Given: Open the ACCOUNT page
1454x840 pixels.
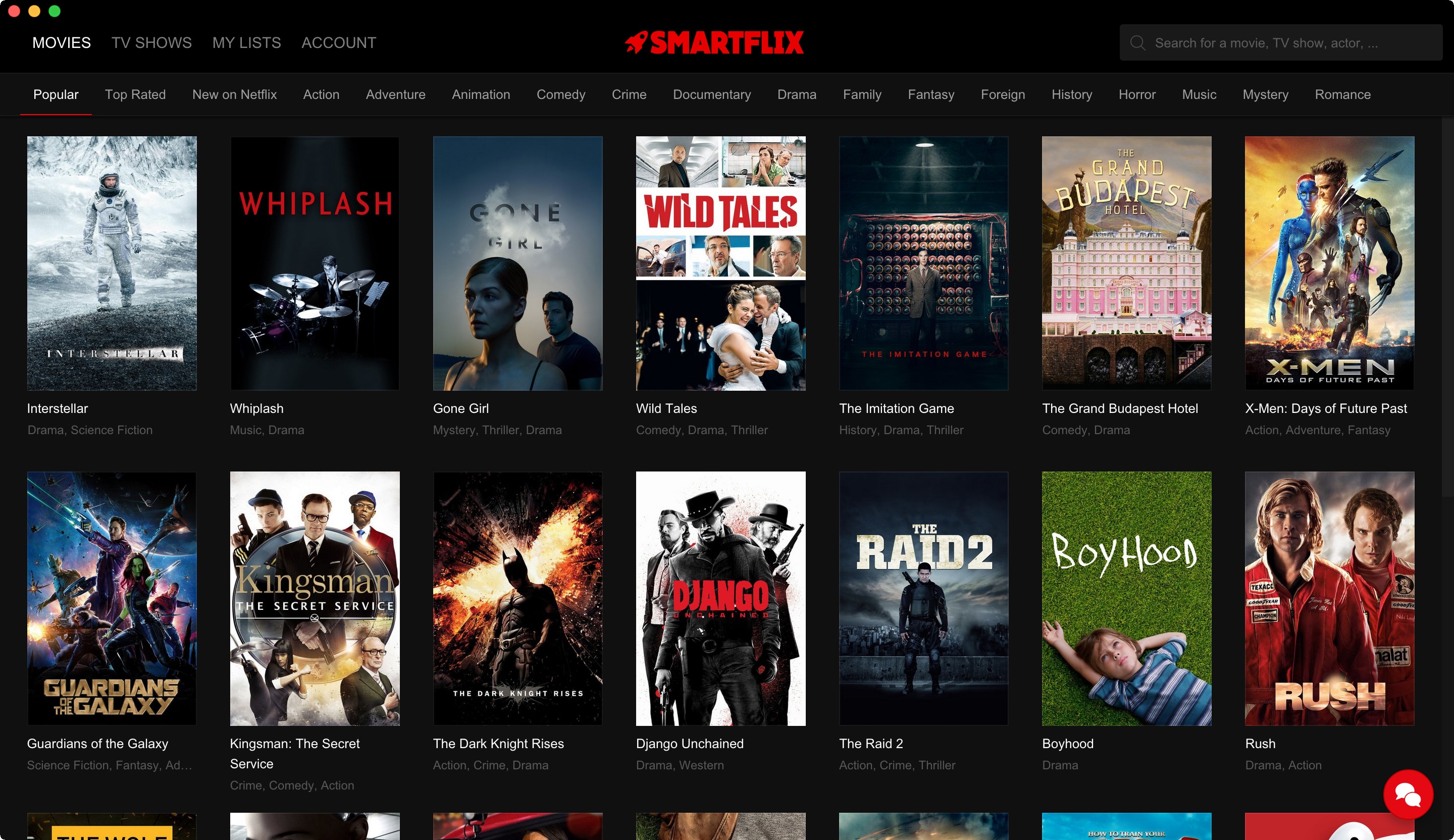Looking at the screenshot, I should (339, 43).
